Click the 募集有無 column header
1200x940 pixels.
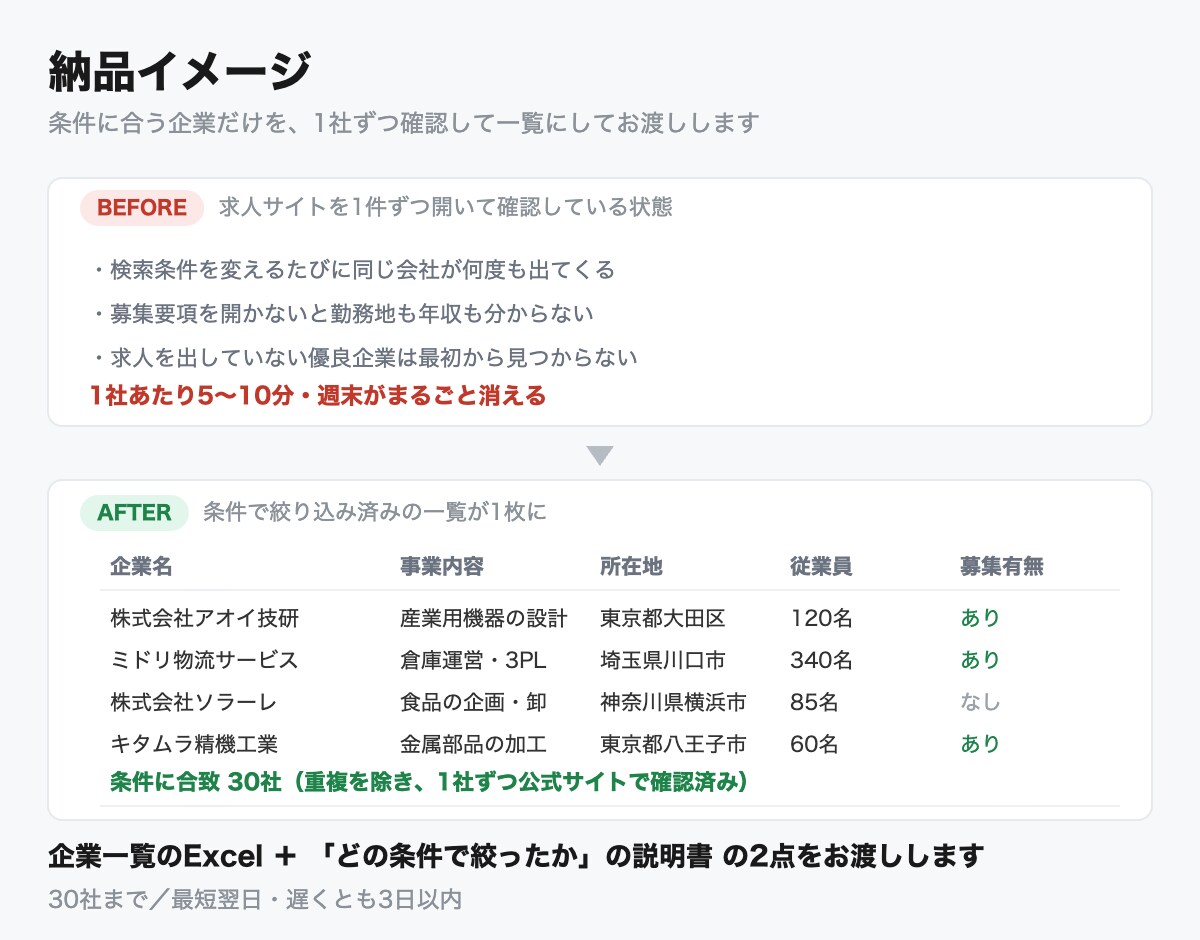click(x=1002, y=567)
